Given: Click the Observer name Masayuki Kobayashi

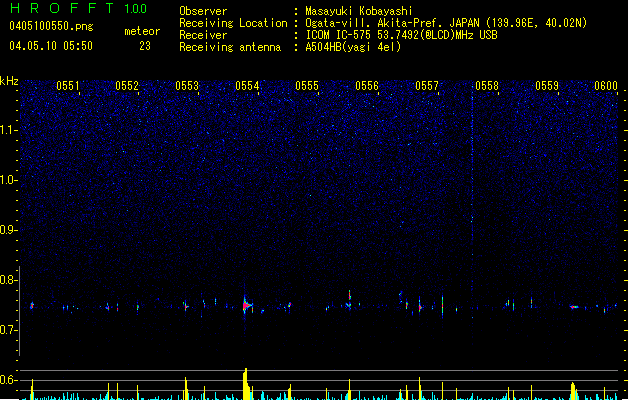Looking at the screenshot, I should click(x=359, y=11).
